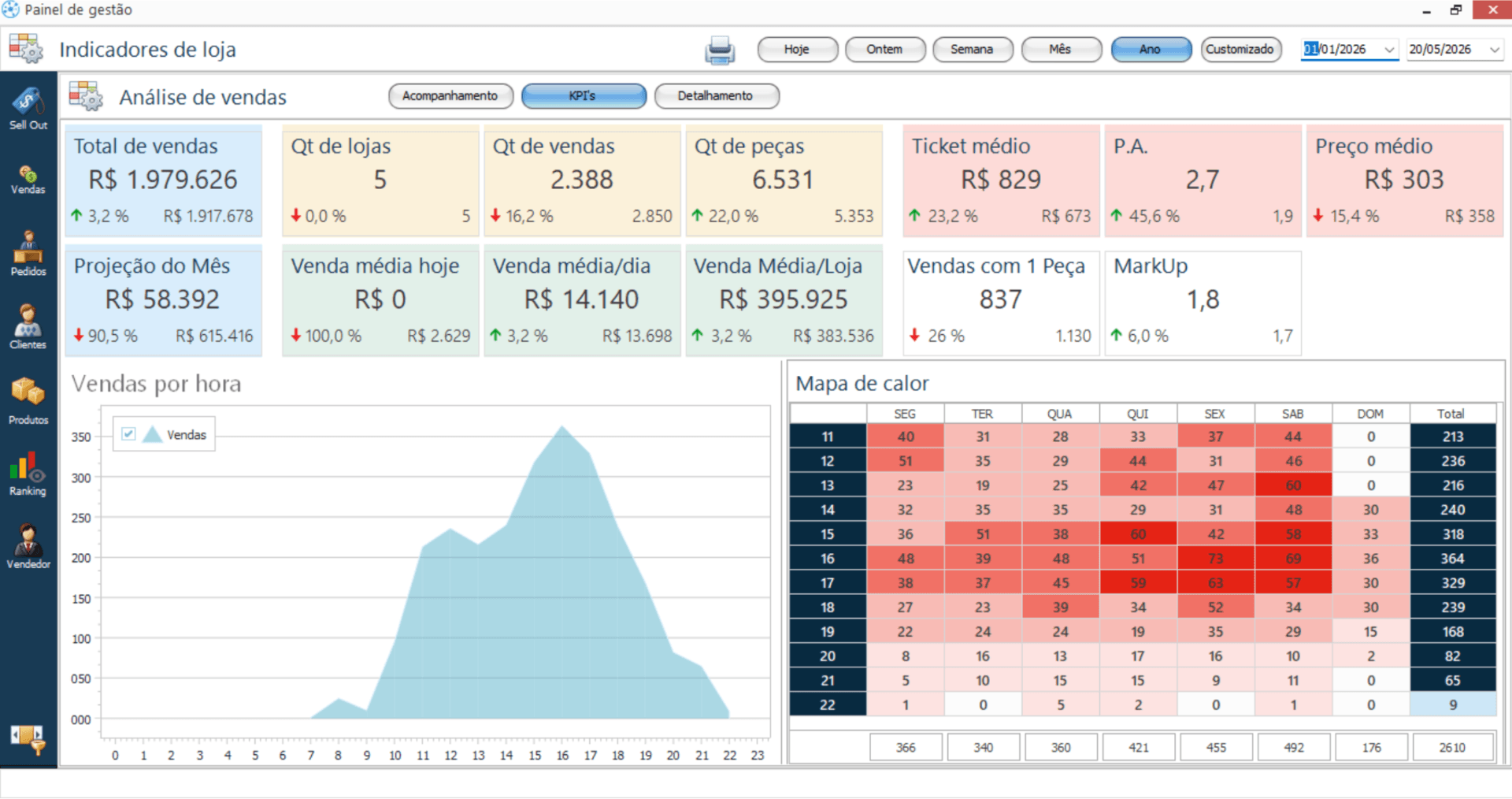
Task: Select hour row 15 in heat map
Action: 828,533
